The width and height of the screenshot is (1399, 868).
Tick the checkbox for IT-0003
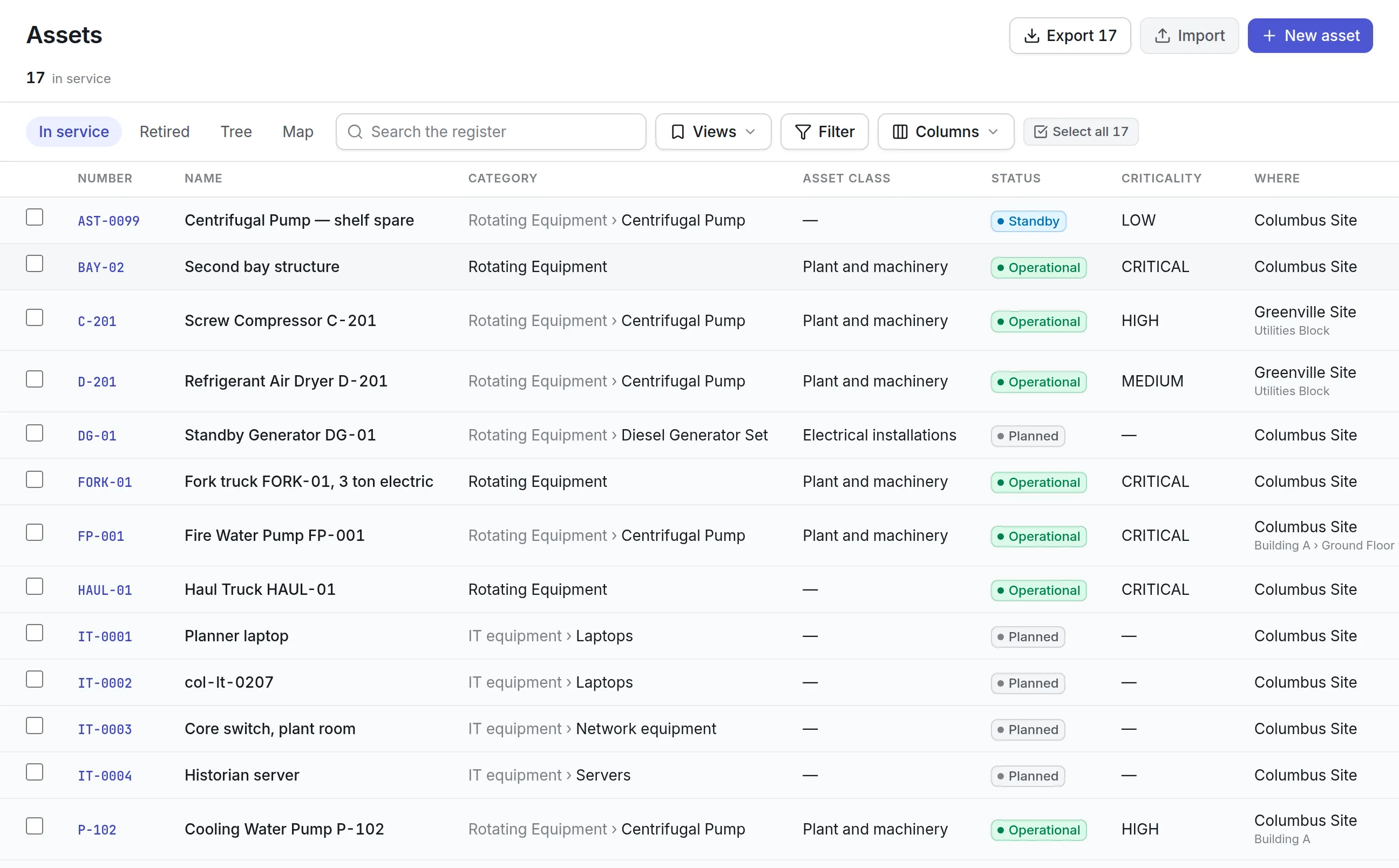pyautogui.click(x=35, y=725)
